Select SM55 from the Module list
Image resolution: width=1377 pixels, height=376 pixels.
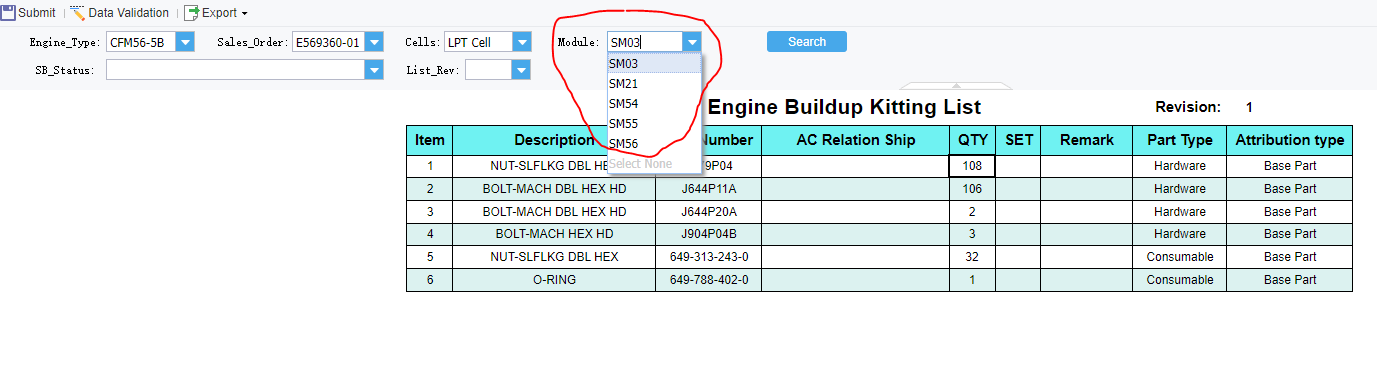coord(654,123)
